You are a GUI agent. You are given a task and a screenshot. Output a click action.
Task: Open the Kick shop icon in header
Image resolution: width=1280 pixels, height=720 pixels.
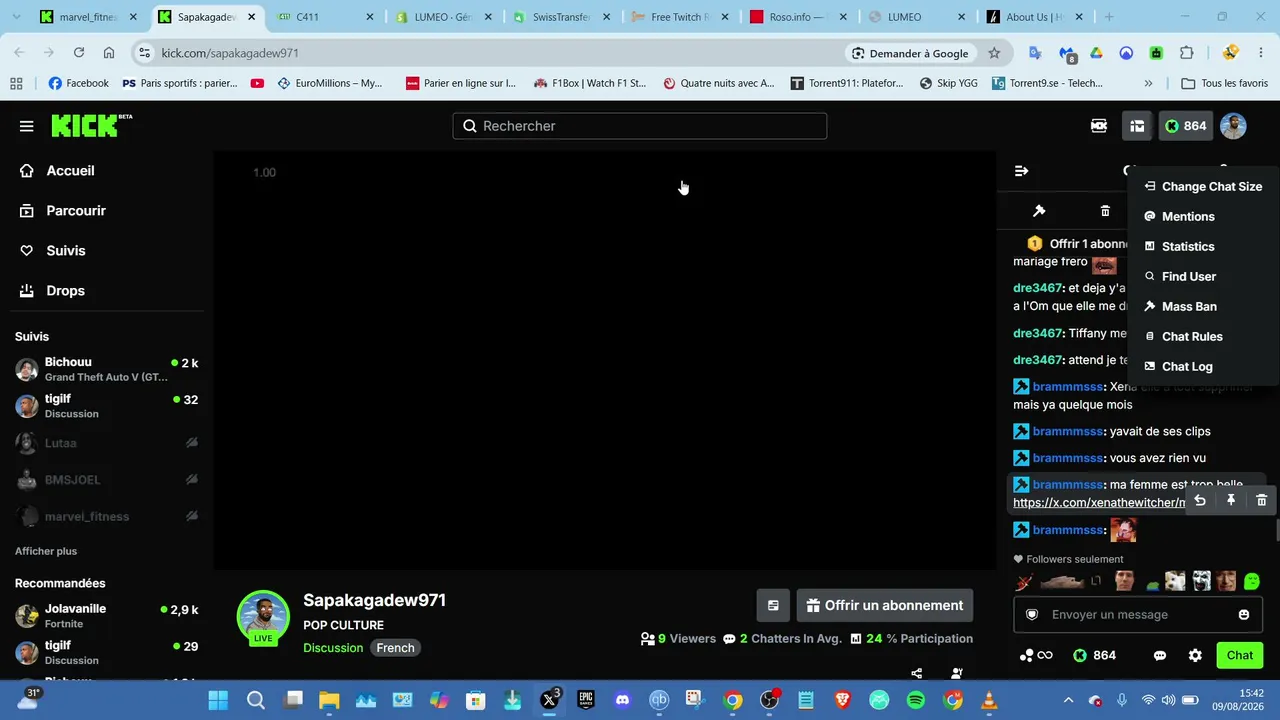1099,126
